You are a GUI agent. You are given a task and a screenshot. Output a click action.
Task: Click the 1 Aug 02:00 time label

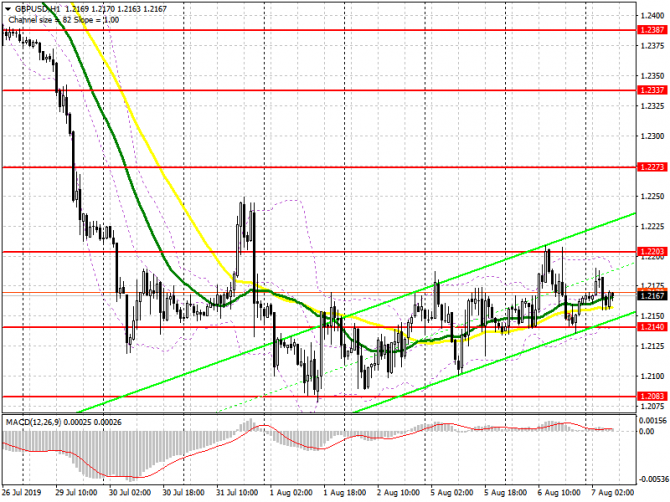click(x=291, y=493)
